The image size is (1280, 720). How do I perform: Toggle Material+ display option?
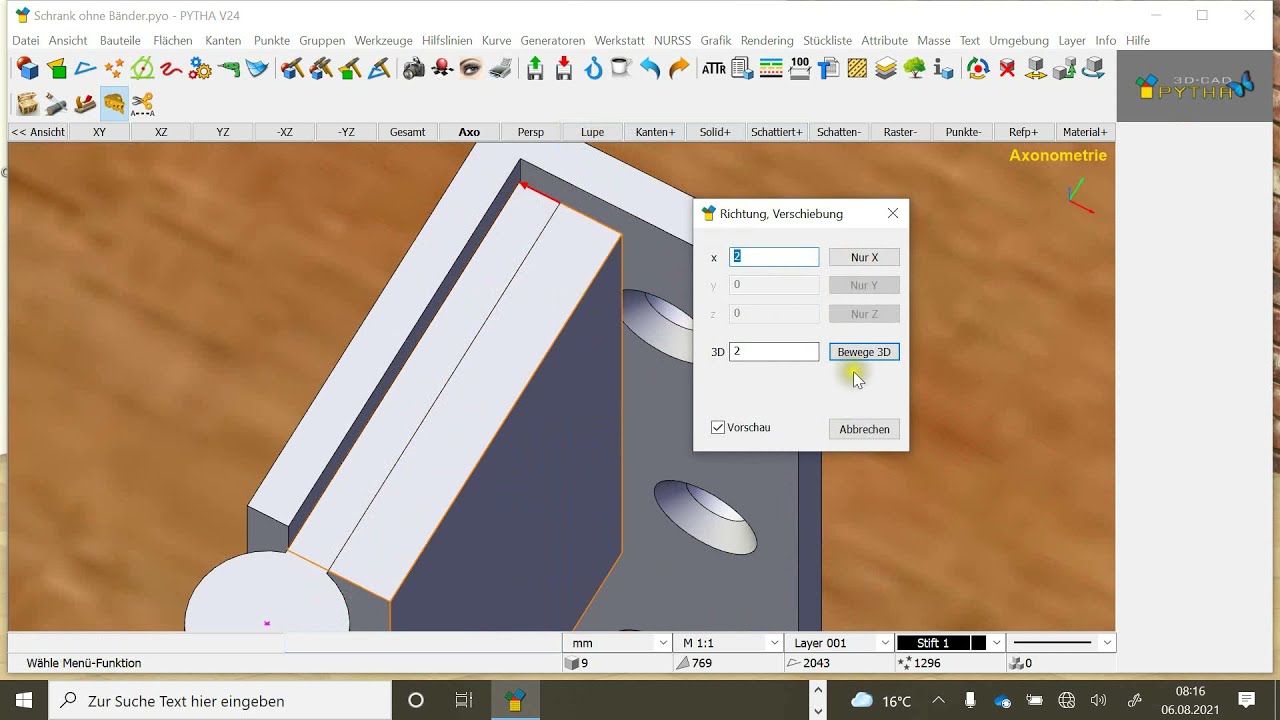pos(1085,132)
